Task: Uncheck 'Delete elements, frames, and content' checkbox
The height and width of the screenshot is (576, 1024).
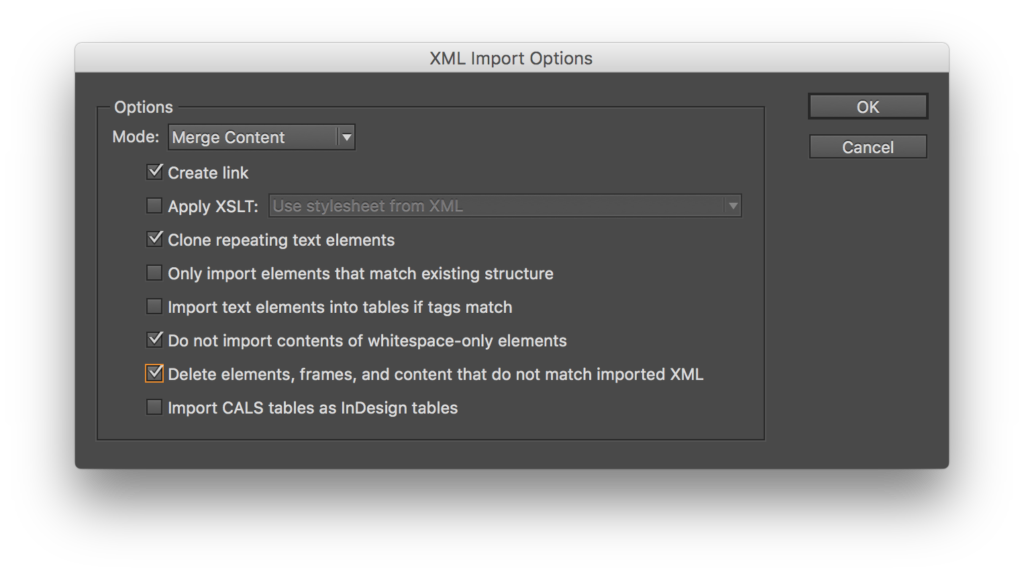Action: (155, 374)
